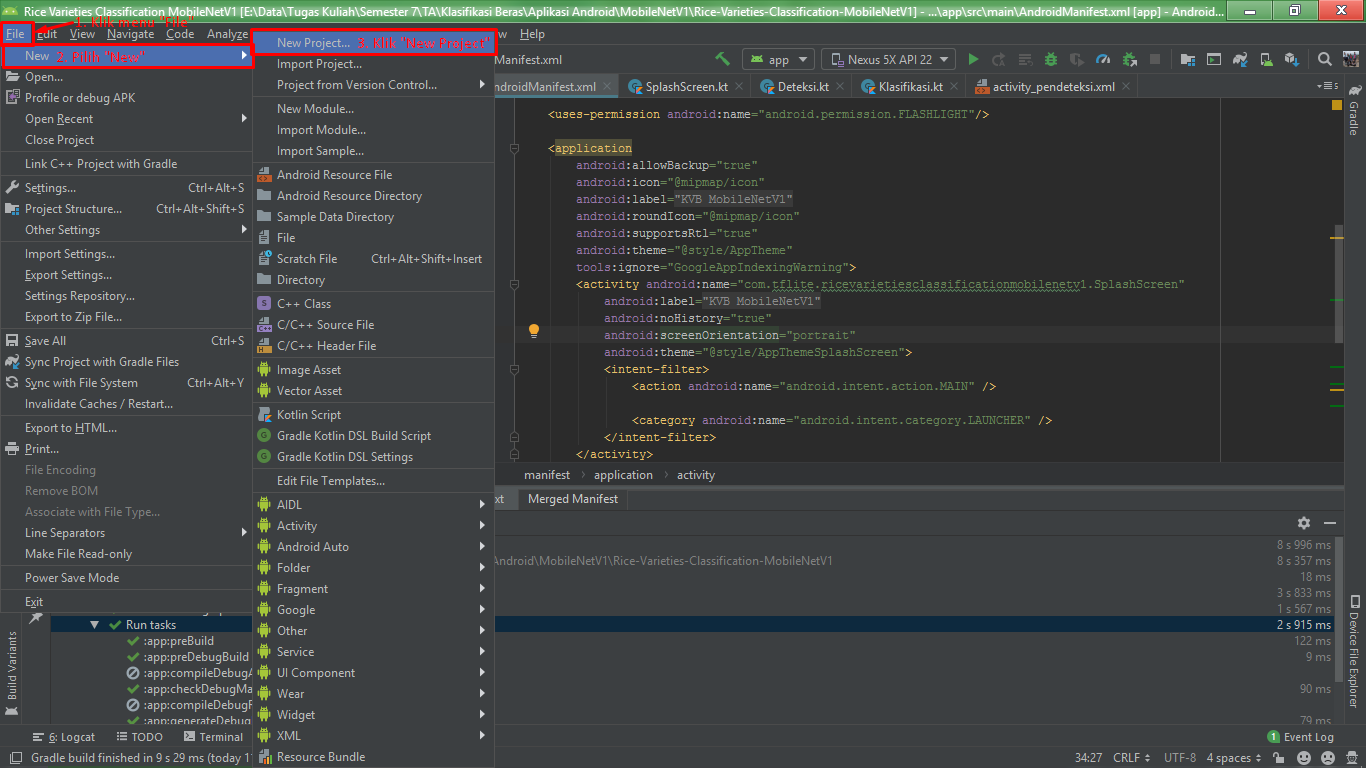Open build panel settings gear
1366x768 pixels.
pyautogui.click(x=1303, y=523)
